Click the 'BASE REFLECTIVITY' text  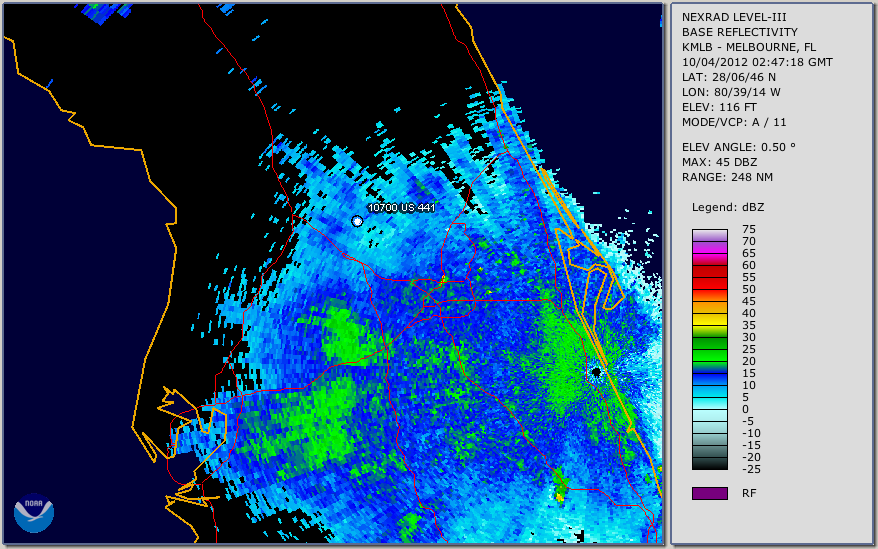739,32
